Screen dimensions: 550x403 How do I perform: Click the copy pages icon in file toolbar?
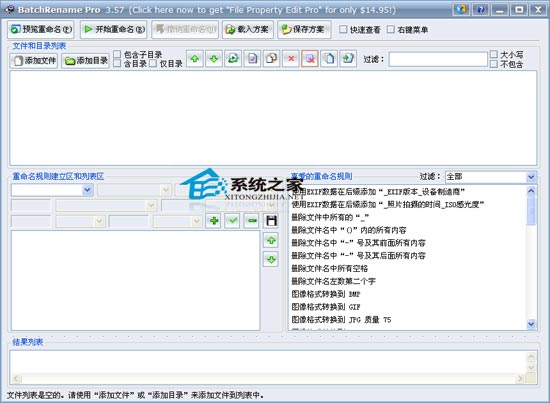point(271,59)
